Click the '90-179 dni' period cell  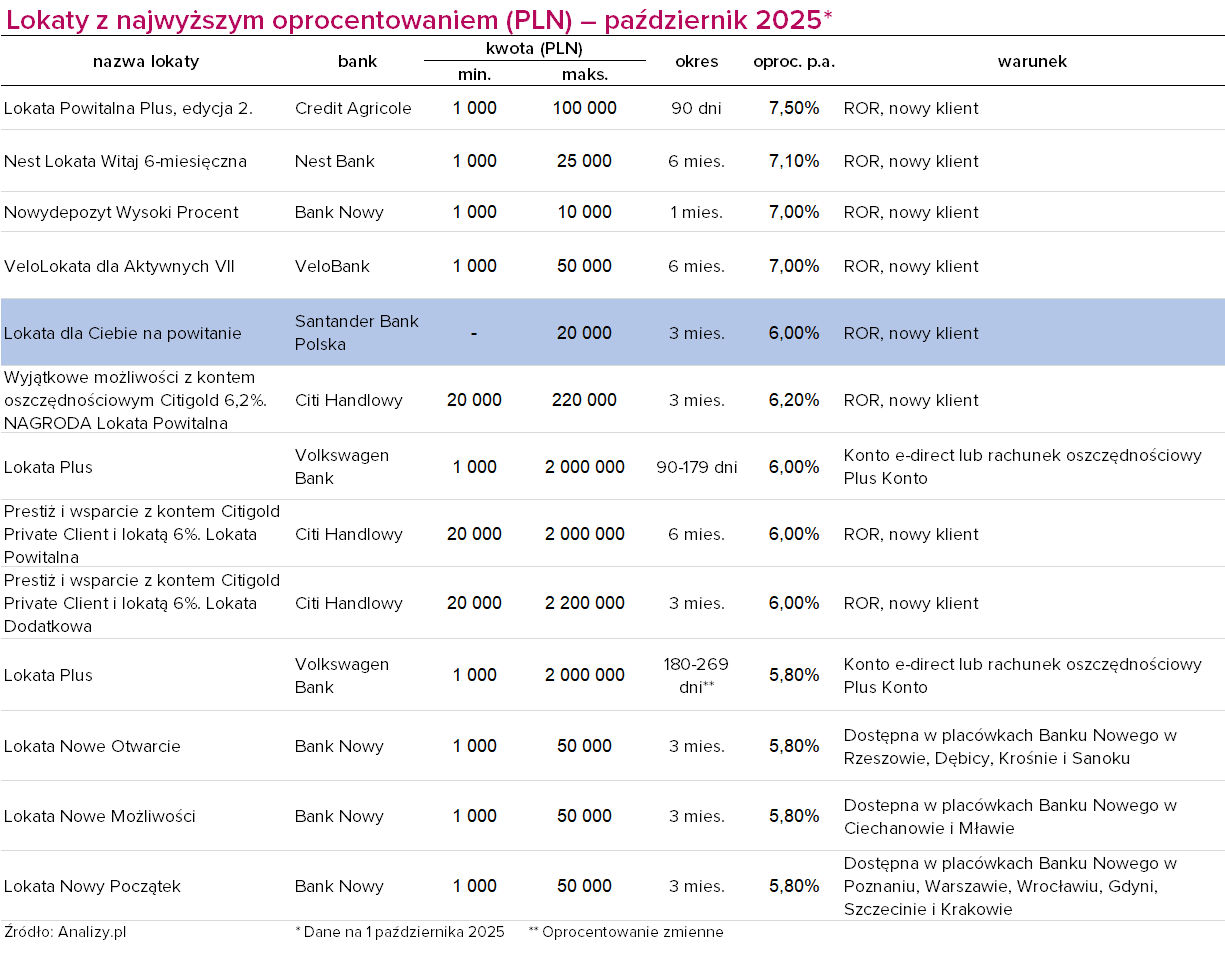[x=697, y=467]
